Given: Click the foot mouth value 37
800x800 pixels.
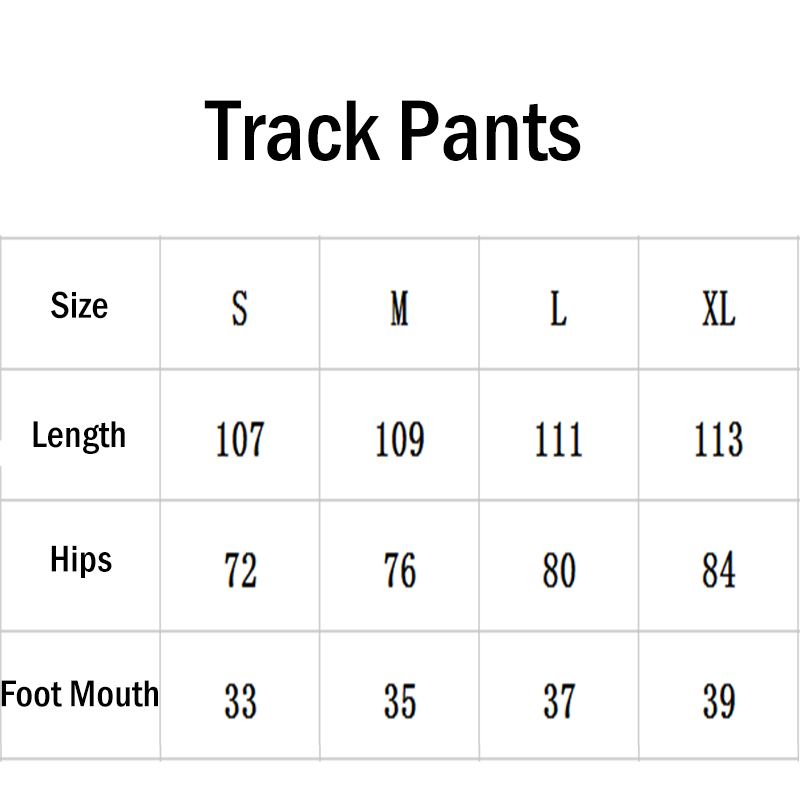Looking at the screenshot, I should (558, 701).
